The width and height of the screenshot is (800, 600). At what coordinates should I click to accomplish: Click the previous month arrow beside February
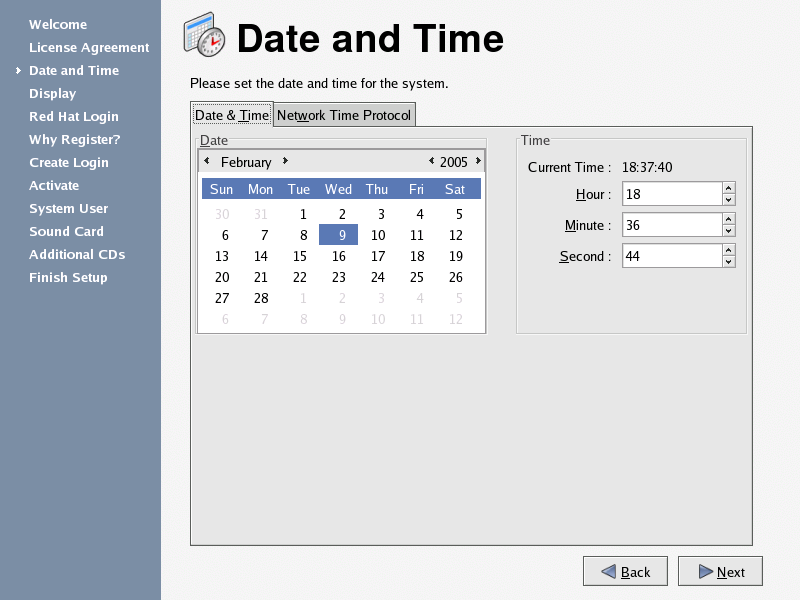click(206, 161)
